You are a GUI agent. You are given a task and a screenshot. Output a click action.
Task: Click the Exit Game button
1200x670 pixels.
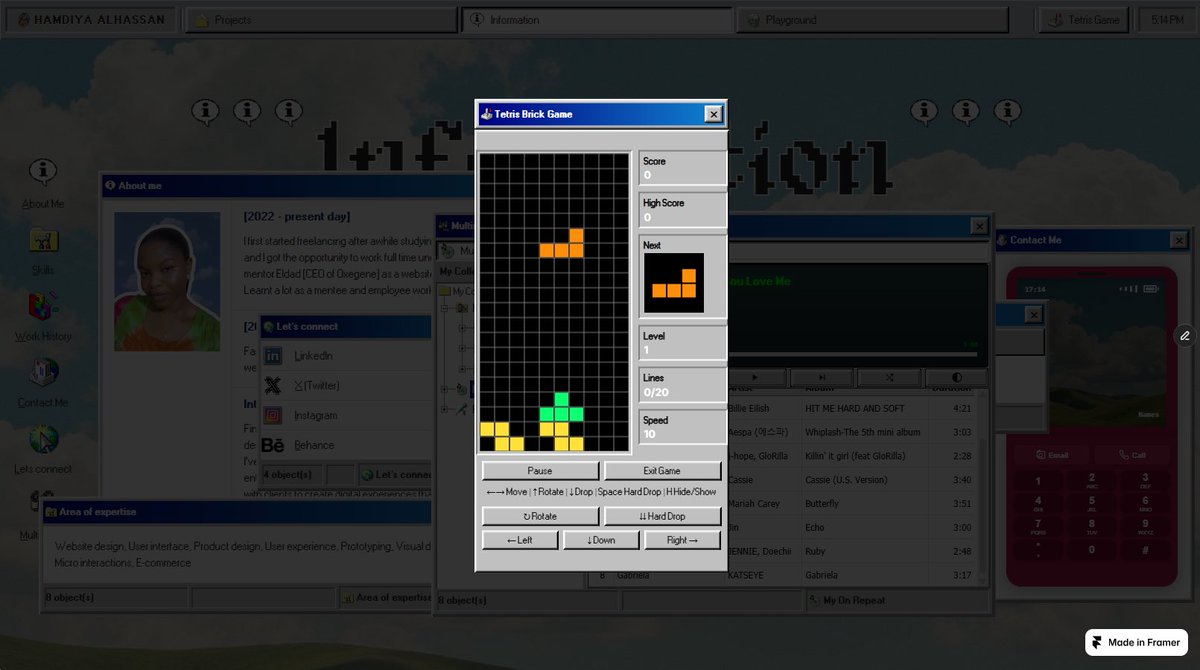click(662, 471)
